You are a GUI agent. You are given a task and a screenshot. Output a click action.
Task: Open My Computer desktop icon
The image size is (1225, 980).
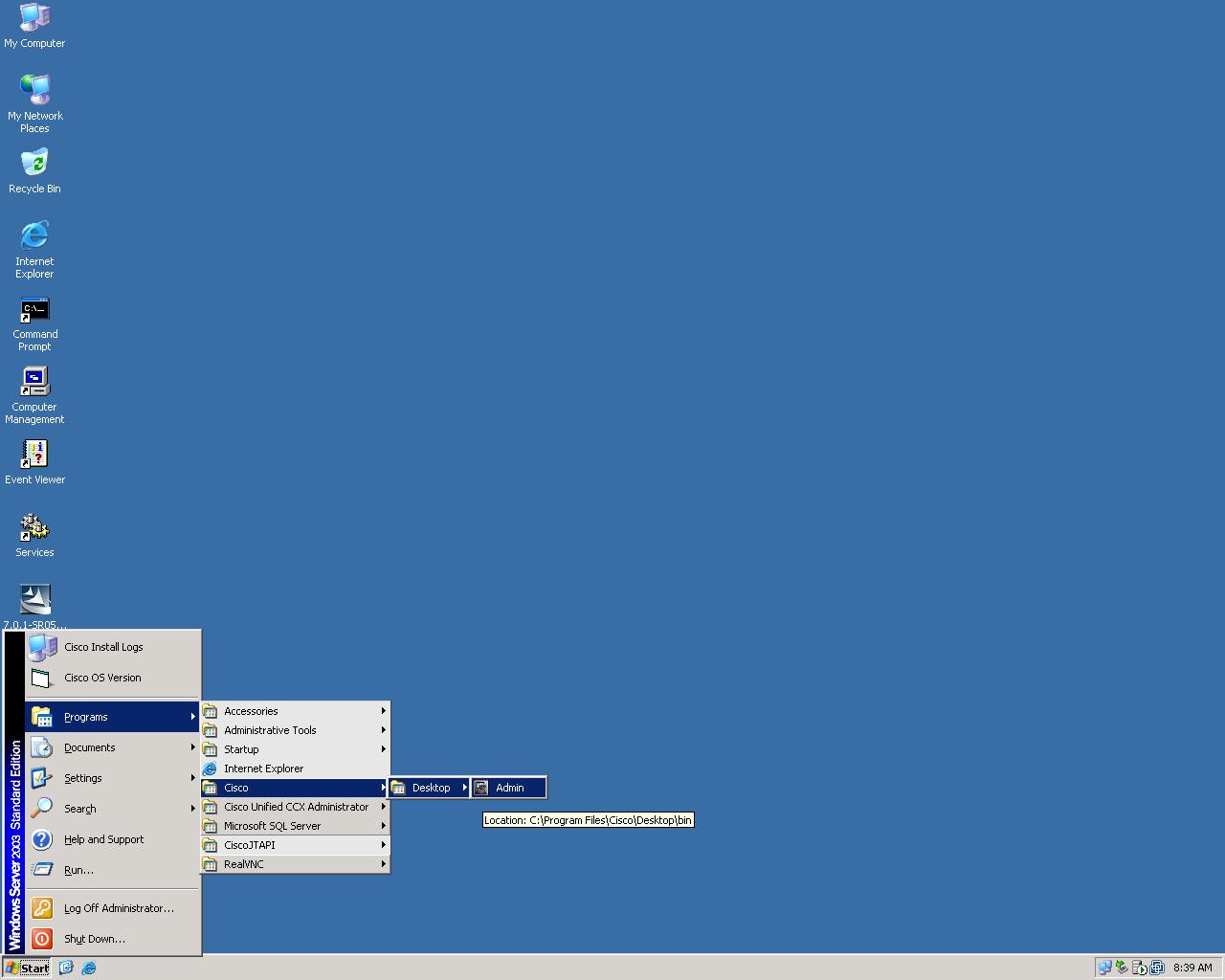[x=34, y=26]
